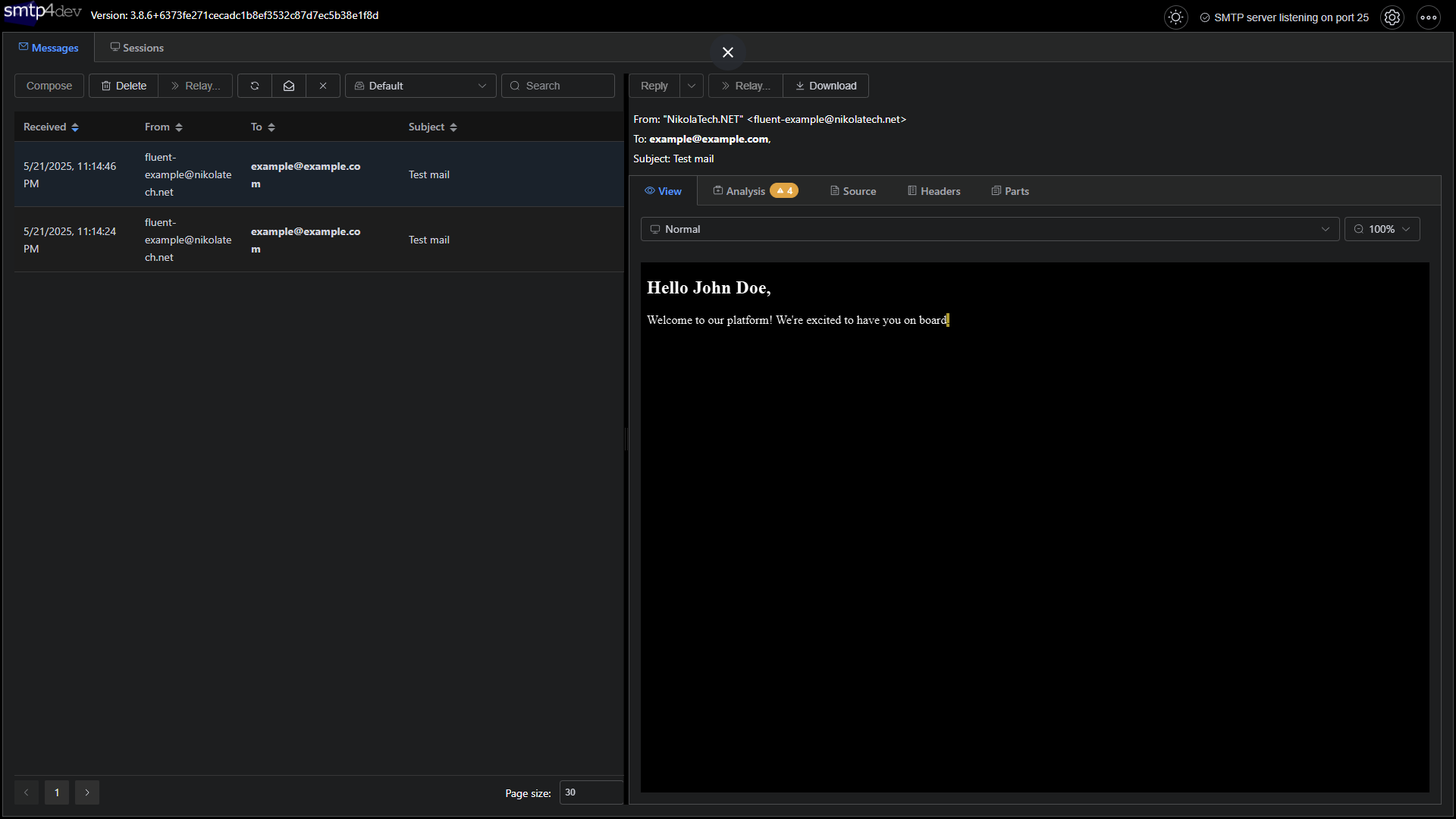The width and height of the screenshot is (1456, 819).
Task: Toggle sorting on the From column
Action: (179, 127)
